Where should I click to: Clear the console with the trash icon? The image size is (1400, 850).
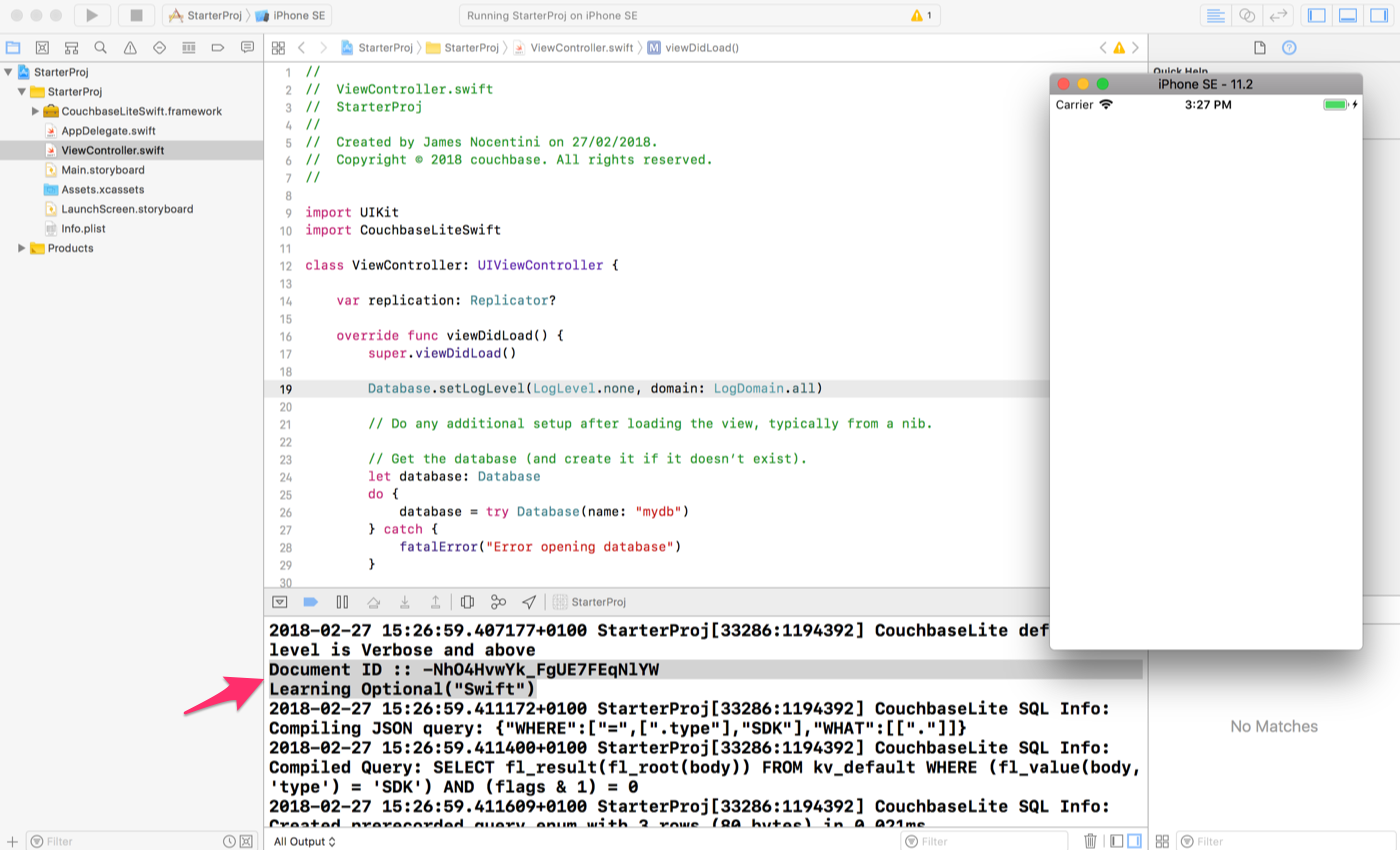[1090, 841]
